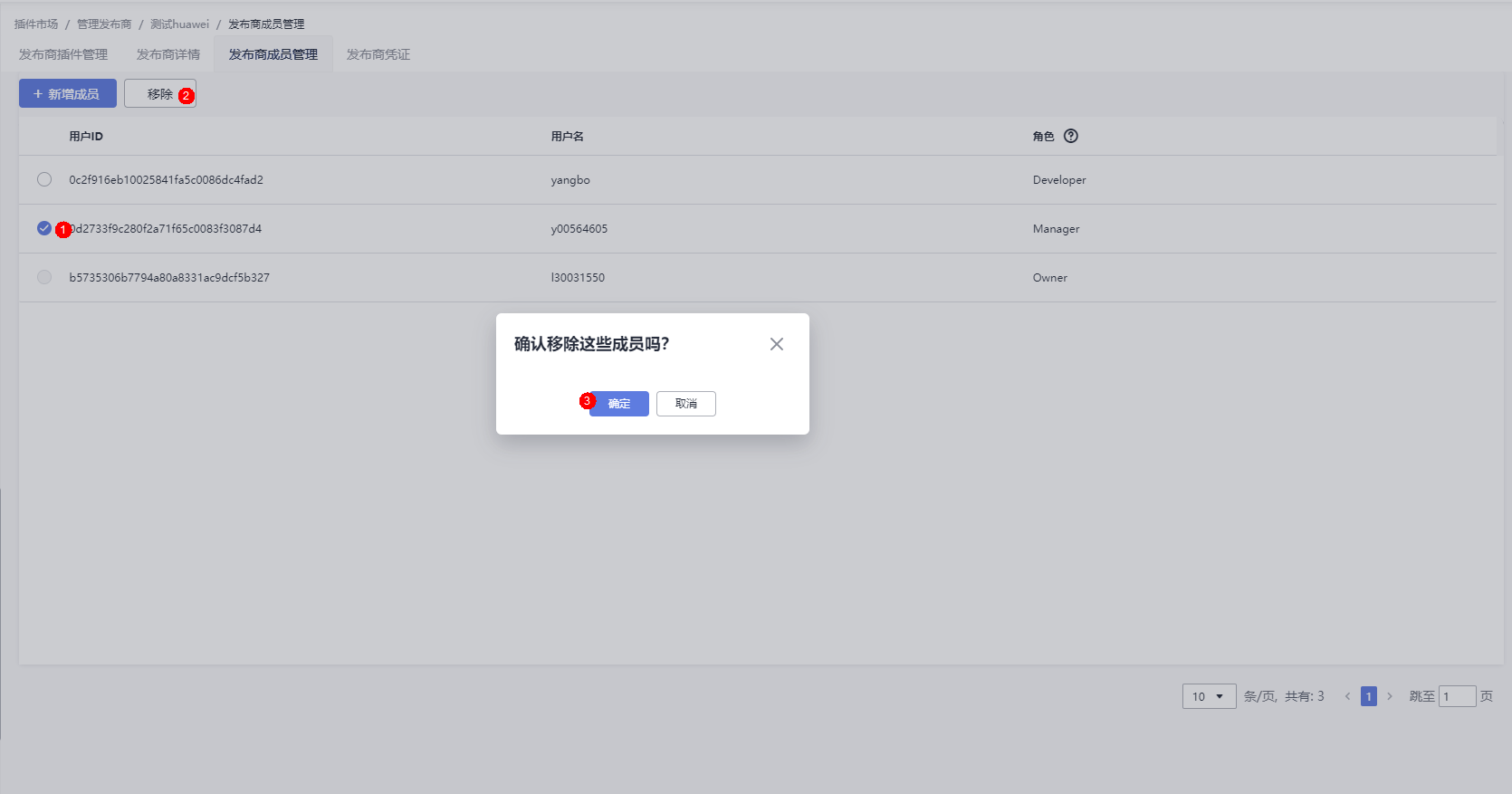Open the 发布商凭证 tab
1512x794 pixels.
[378, 54]
